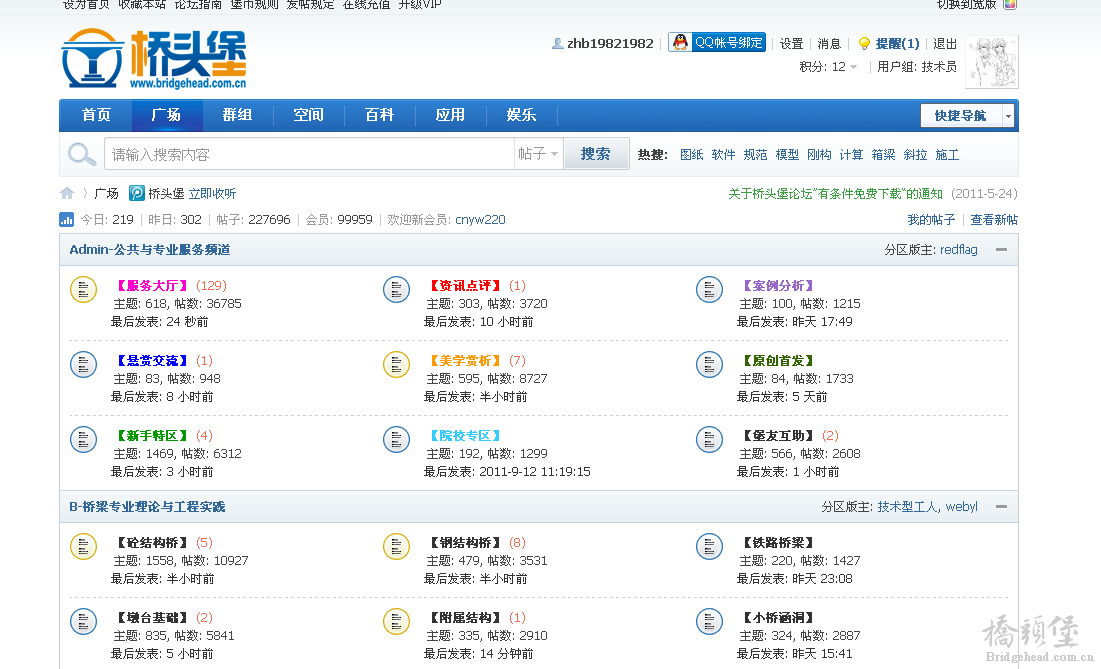Click forum icon beside 服务大厅
The width and height of the screenshot is (1101, 669).
(84, 289)
